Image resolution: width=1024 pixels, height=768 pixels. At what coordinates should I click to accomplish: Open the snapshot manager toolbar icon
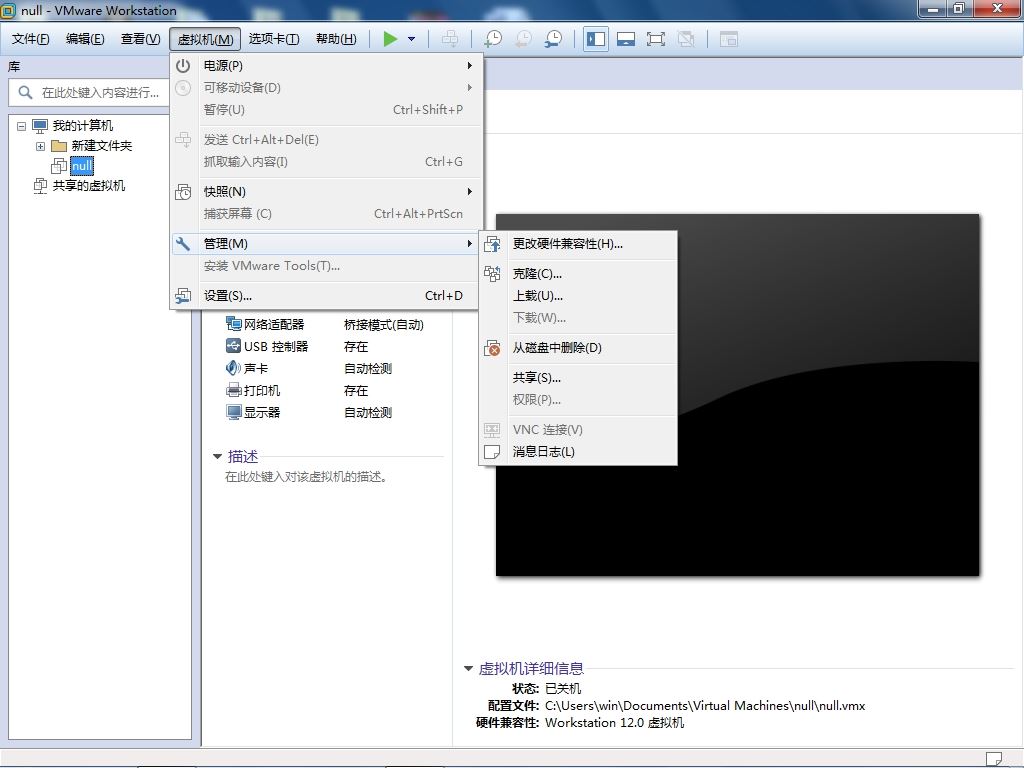coord(553,39)
